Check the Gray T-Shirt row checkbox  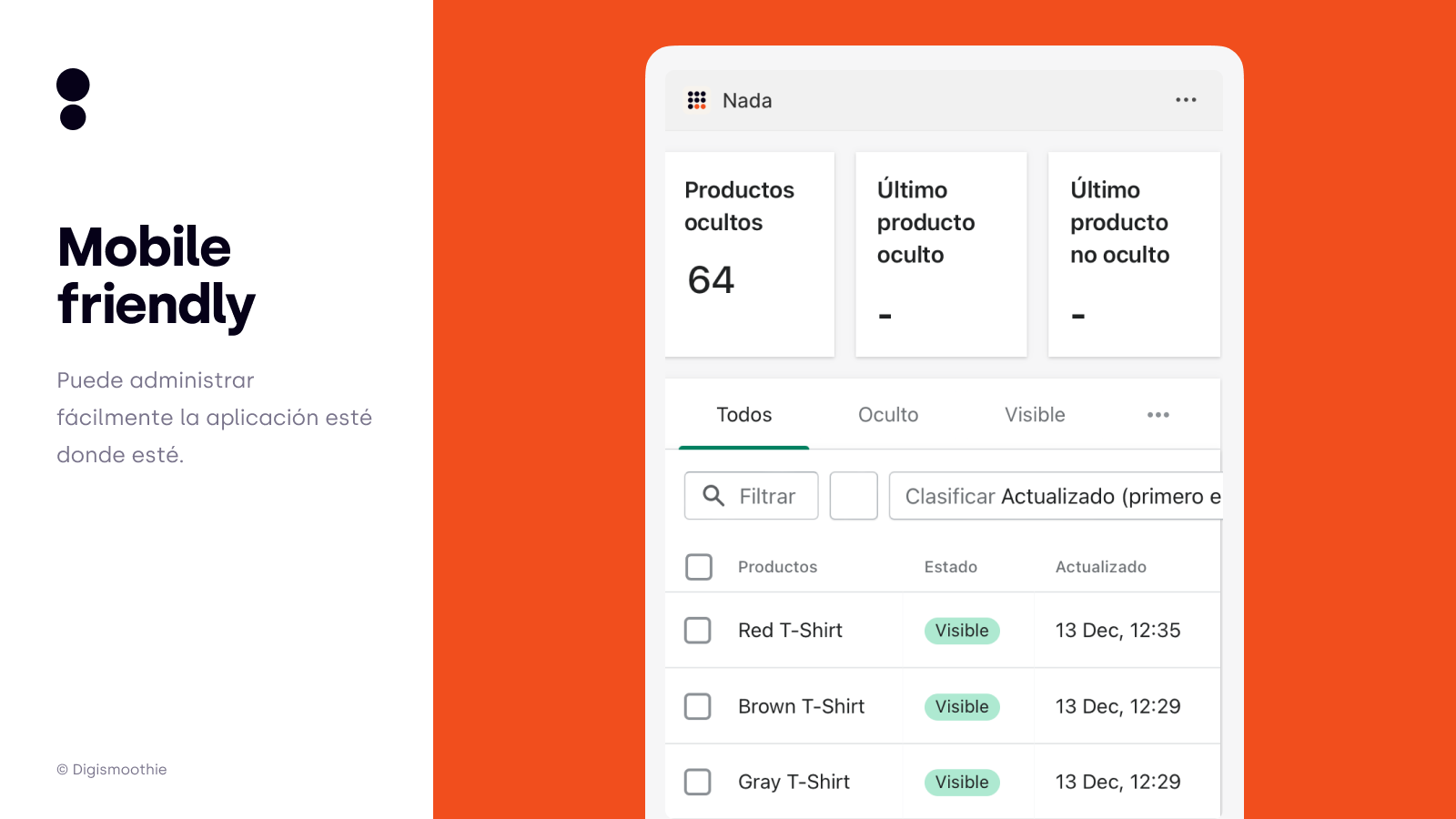pyautogui.click(x=698, y=783)
